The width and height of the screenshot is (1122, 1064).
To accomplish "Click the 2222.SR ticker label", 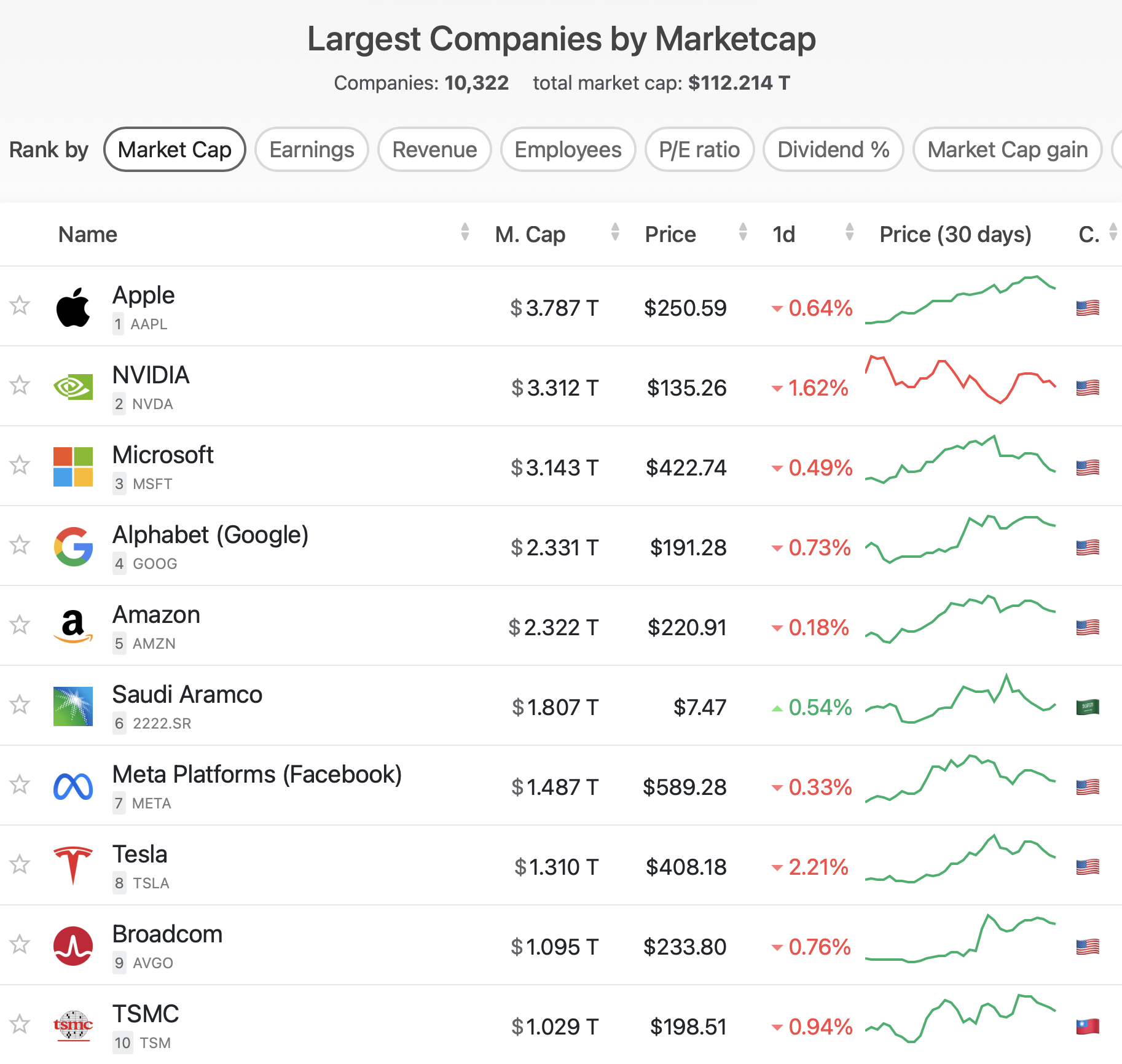I will click(162, 724).
